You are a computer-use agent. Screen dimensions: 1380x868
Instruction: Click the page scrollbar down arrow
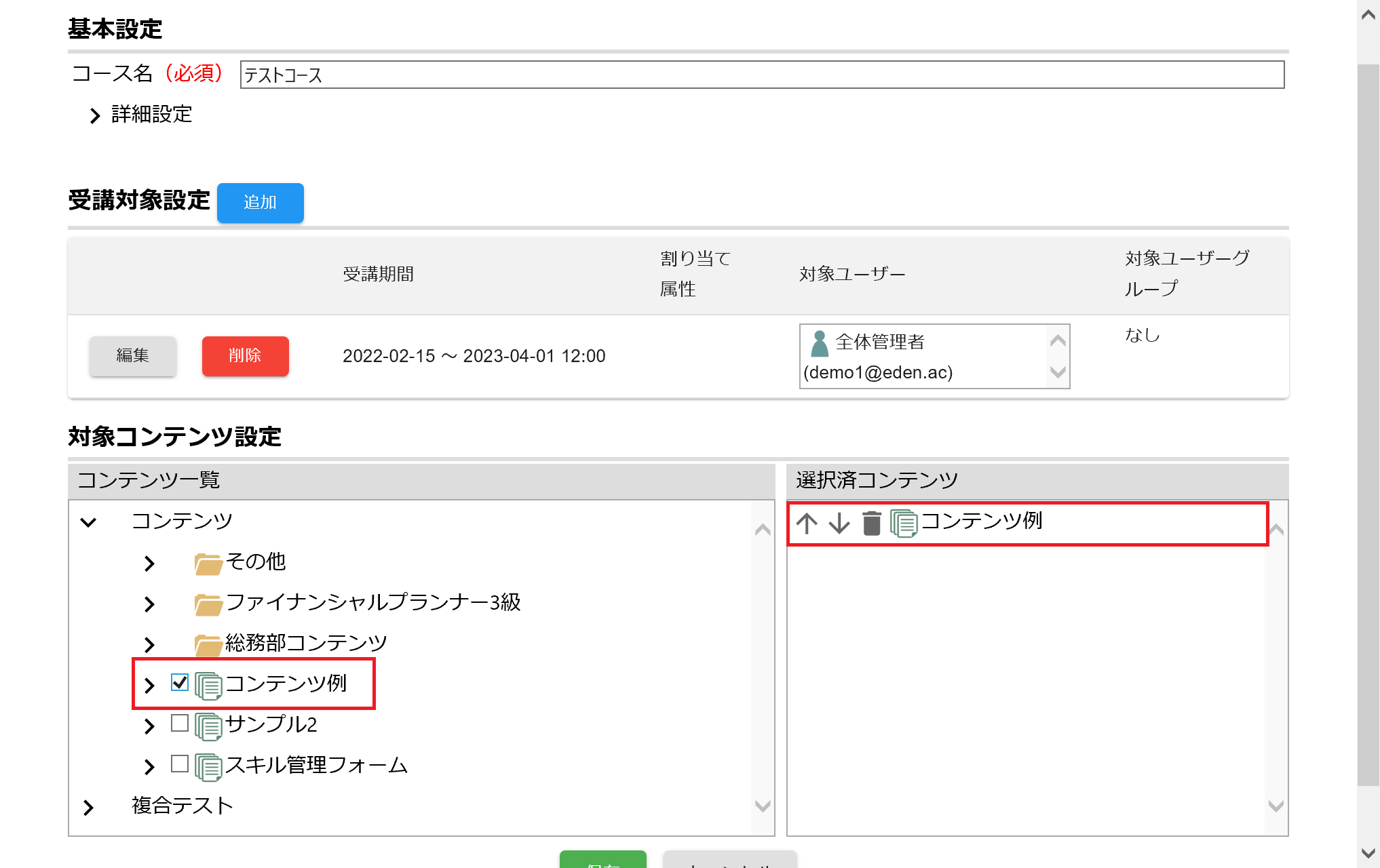coord(1368,853)
